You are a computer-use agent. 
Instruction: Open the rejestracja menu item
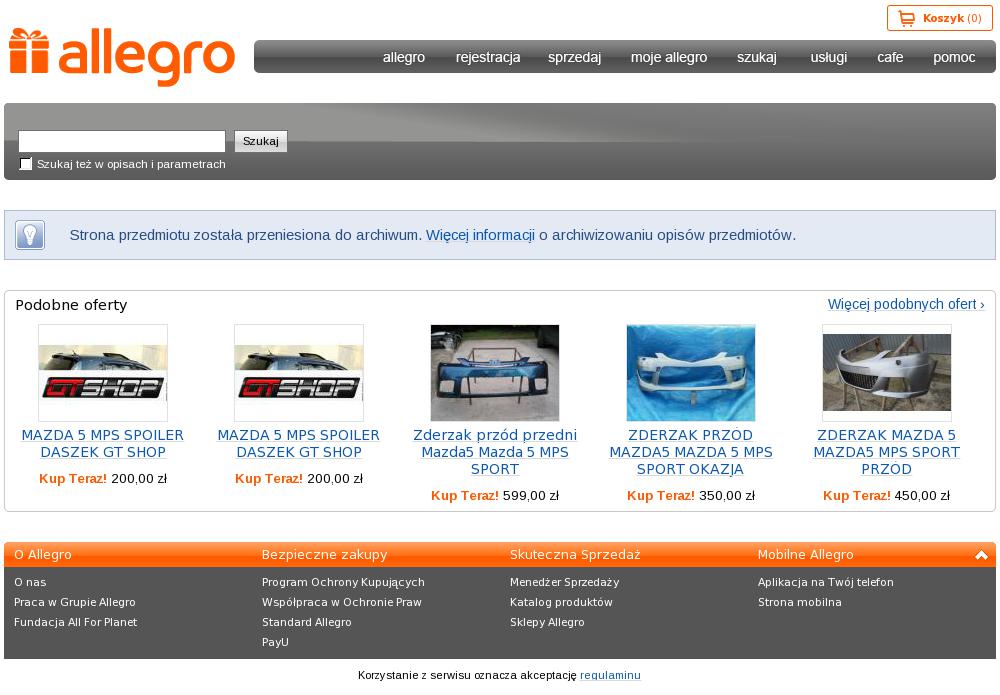point(488,57)
